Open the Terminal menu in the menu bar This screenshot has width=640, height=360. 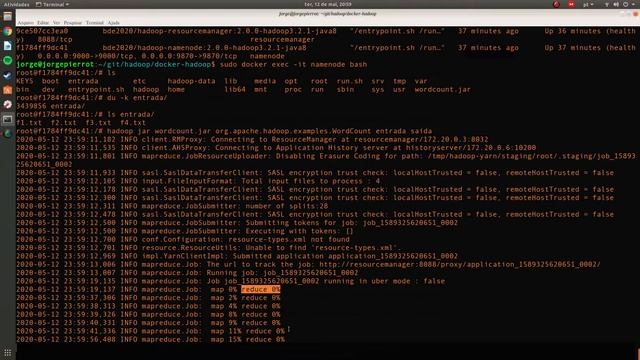(95, 23)
